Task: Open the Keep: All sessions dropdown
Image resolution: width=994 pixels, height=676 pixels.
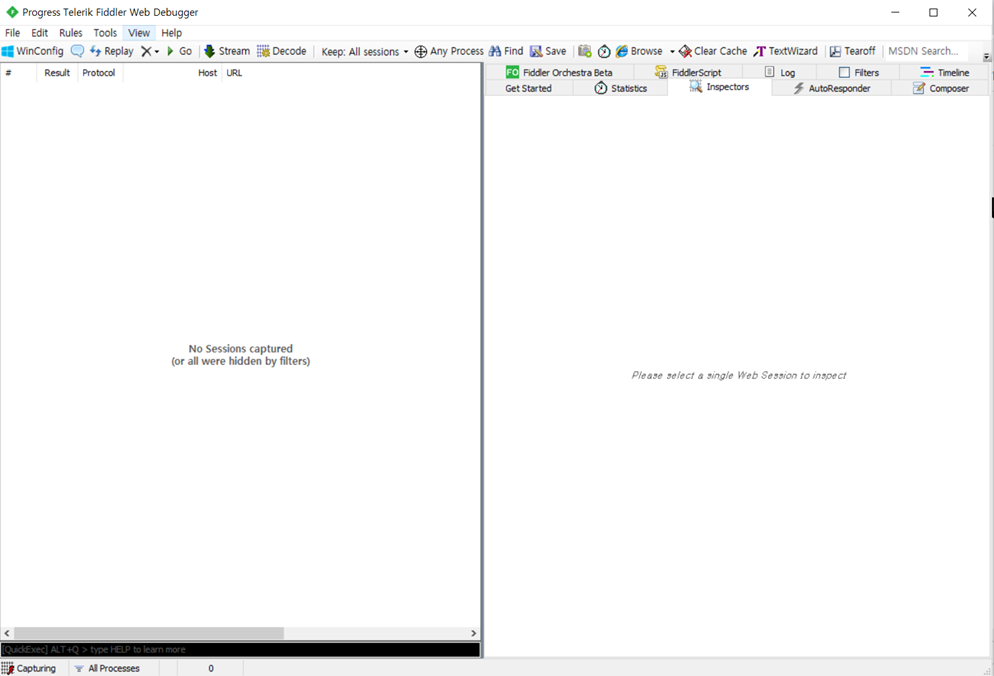Action: point(365,51)
